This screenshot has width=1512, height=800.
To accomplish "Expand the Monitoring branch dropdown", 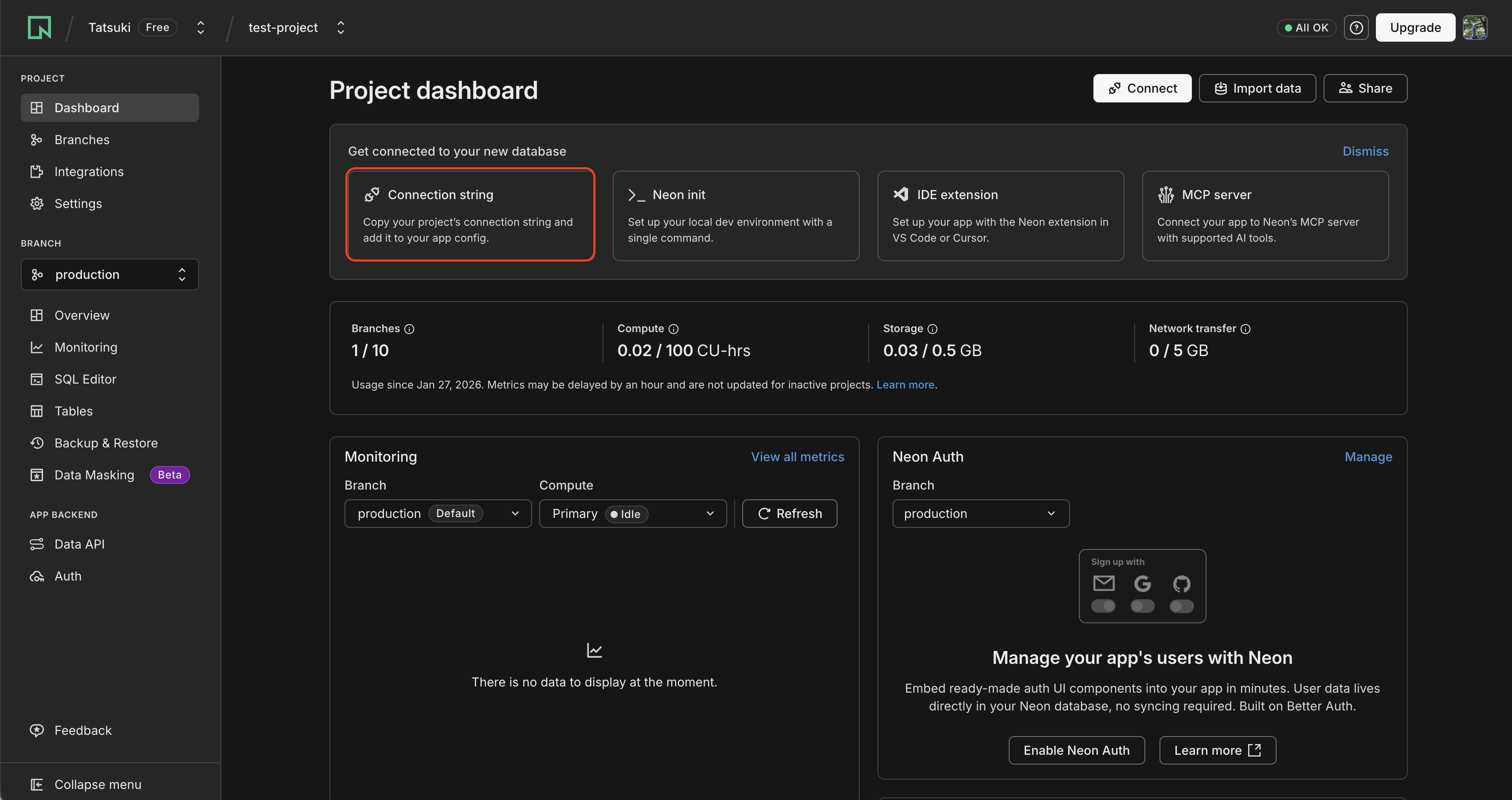I will [437, 513].
